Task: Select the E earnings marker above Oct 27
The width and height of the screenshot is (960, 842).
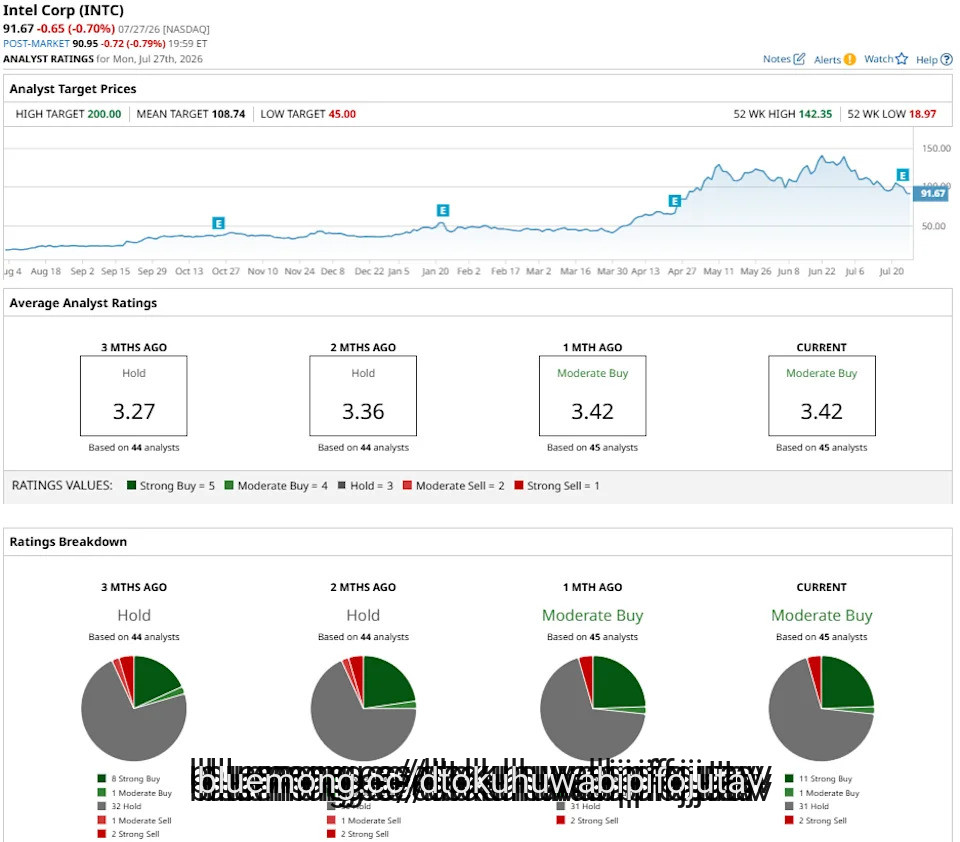Action: coord(218,223)
